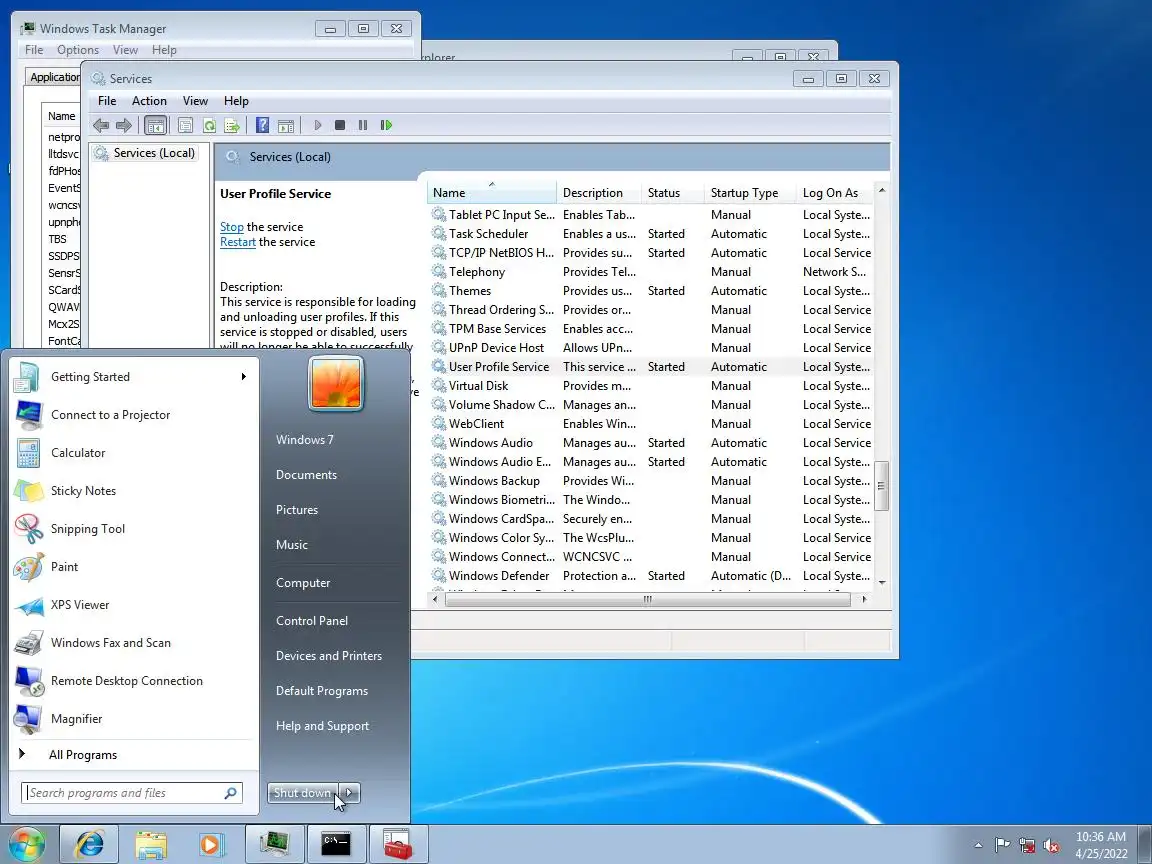Sort by the Startup Type column header
Viewport: 1152px width, 864px height.
tap(750, 192)
